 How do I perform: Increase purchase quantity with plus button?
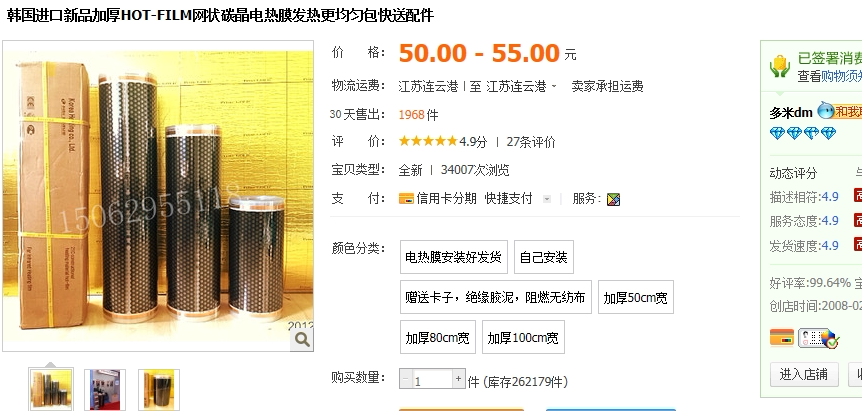coord(459,379)
